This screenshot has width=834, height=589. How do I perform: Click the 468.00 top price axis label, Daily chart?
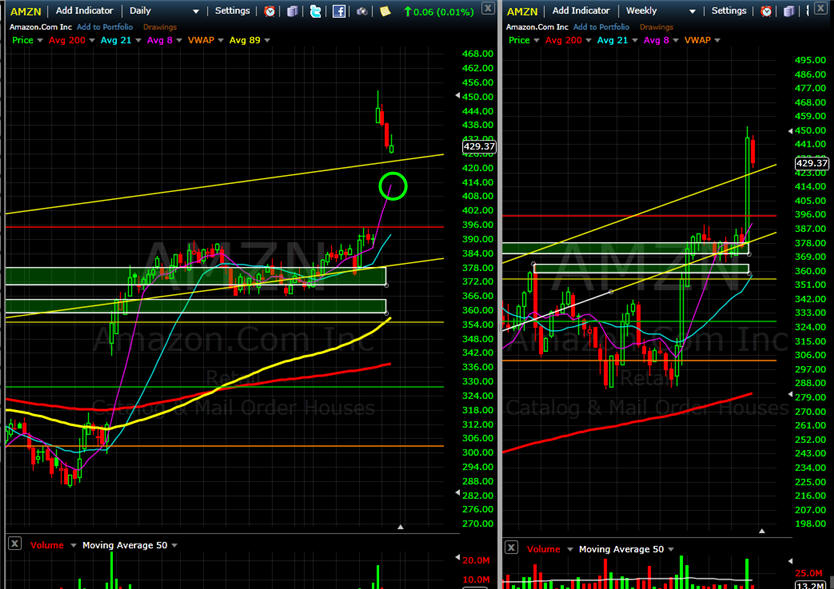(x=478, y=54)
